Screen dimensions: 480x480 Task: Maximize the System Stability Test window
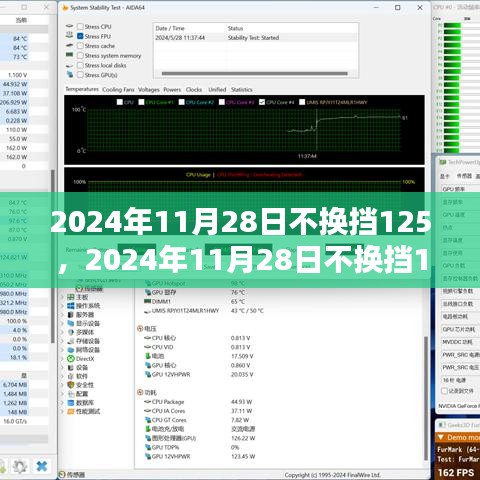398,8
